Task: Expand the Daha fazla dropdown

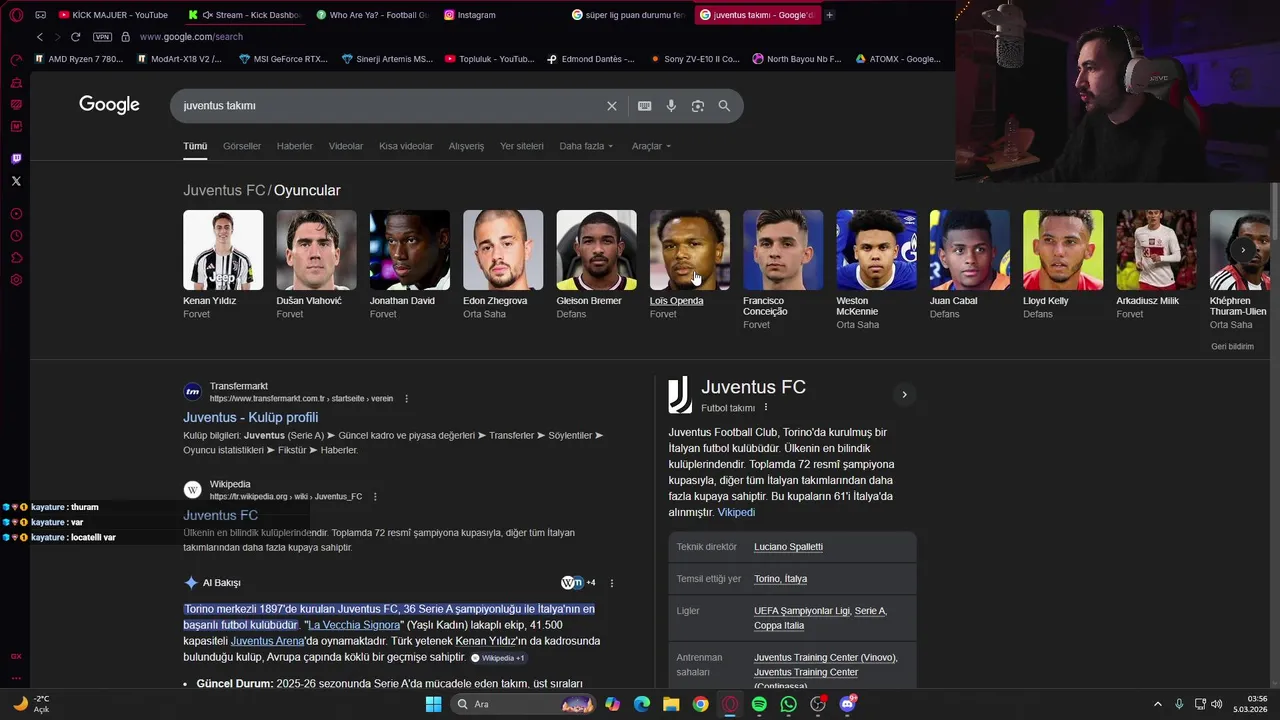Action: pos(586,146)
